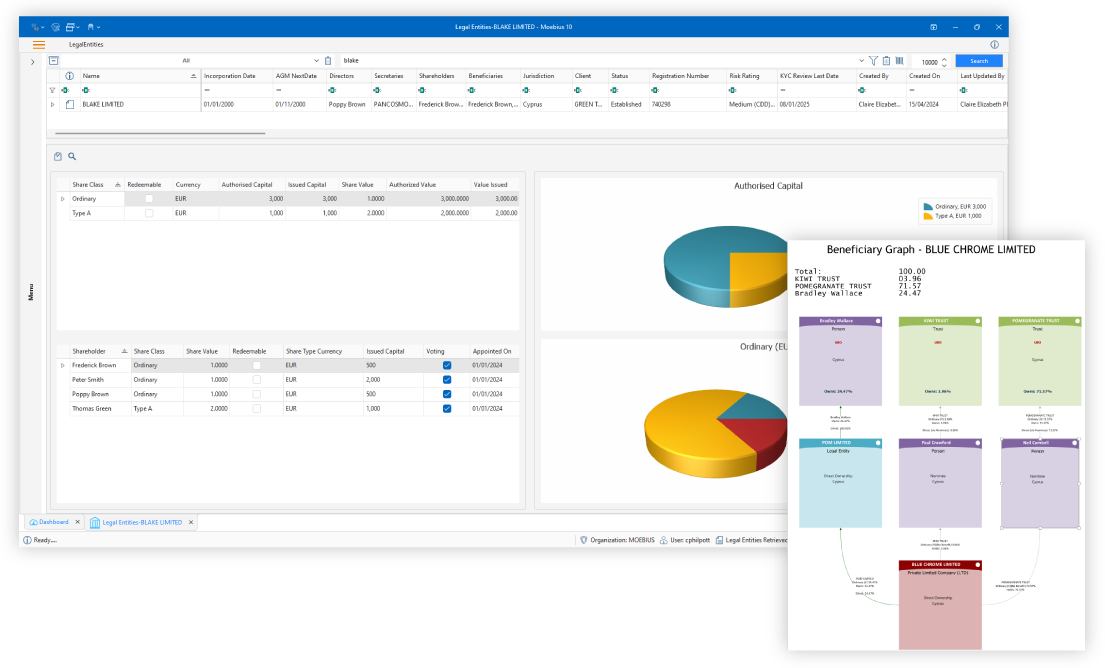This screenshot has width=1105, height=668.
Task: Click the Ready info icon in status bar
Action: point(27,540)
